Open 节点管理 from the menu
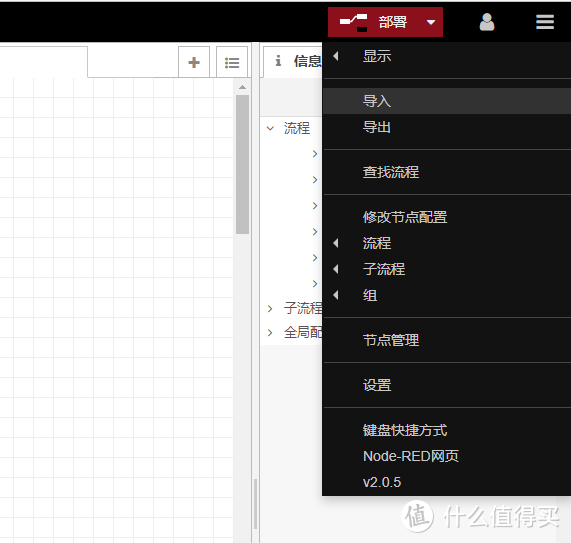This screenshot has height=543, width=571. click(447, 340)
